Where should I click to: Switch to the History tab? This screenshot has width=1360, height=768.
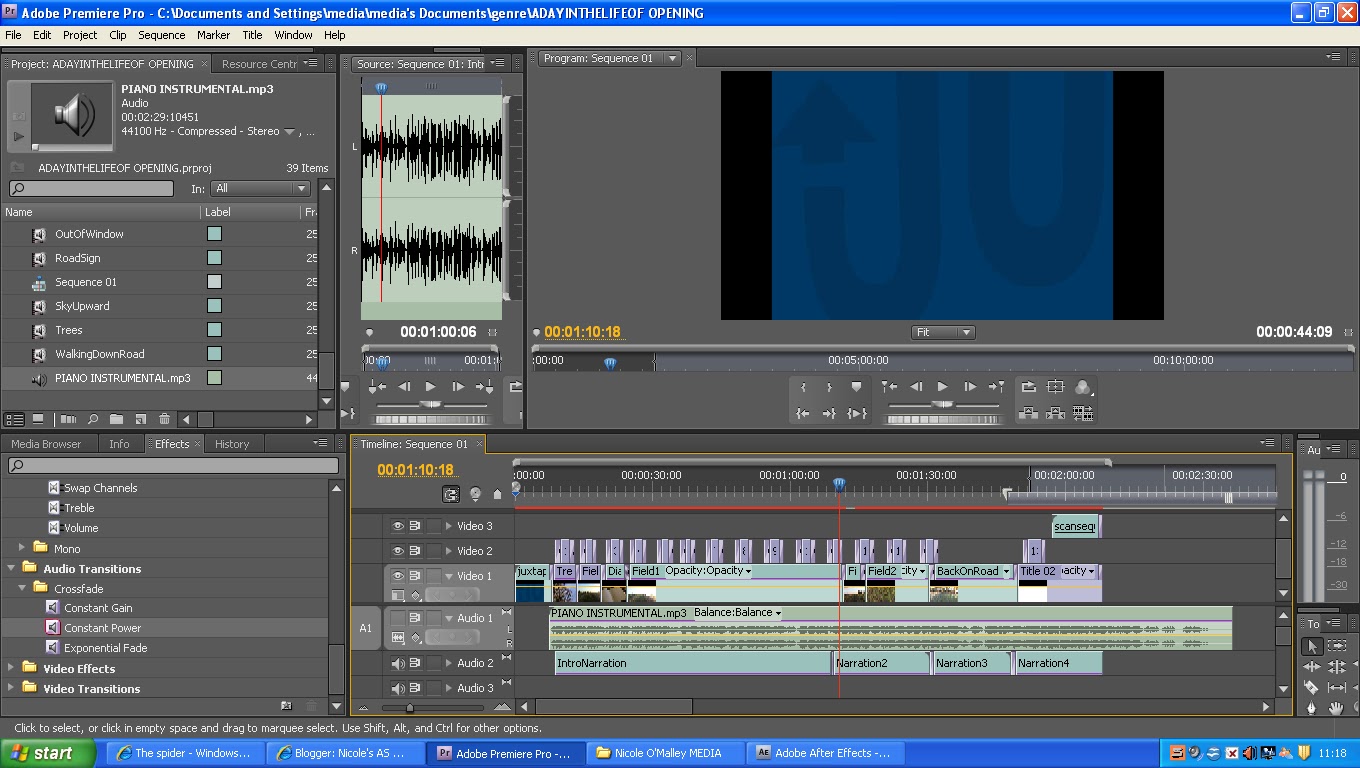click(x=232, y=444)
